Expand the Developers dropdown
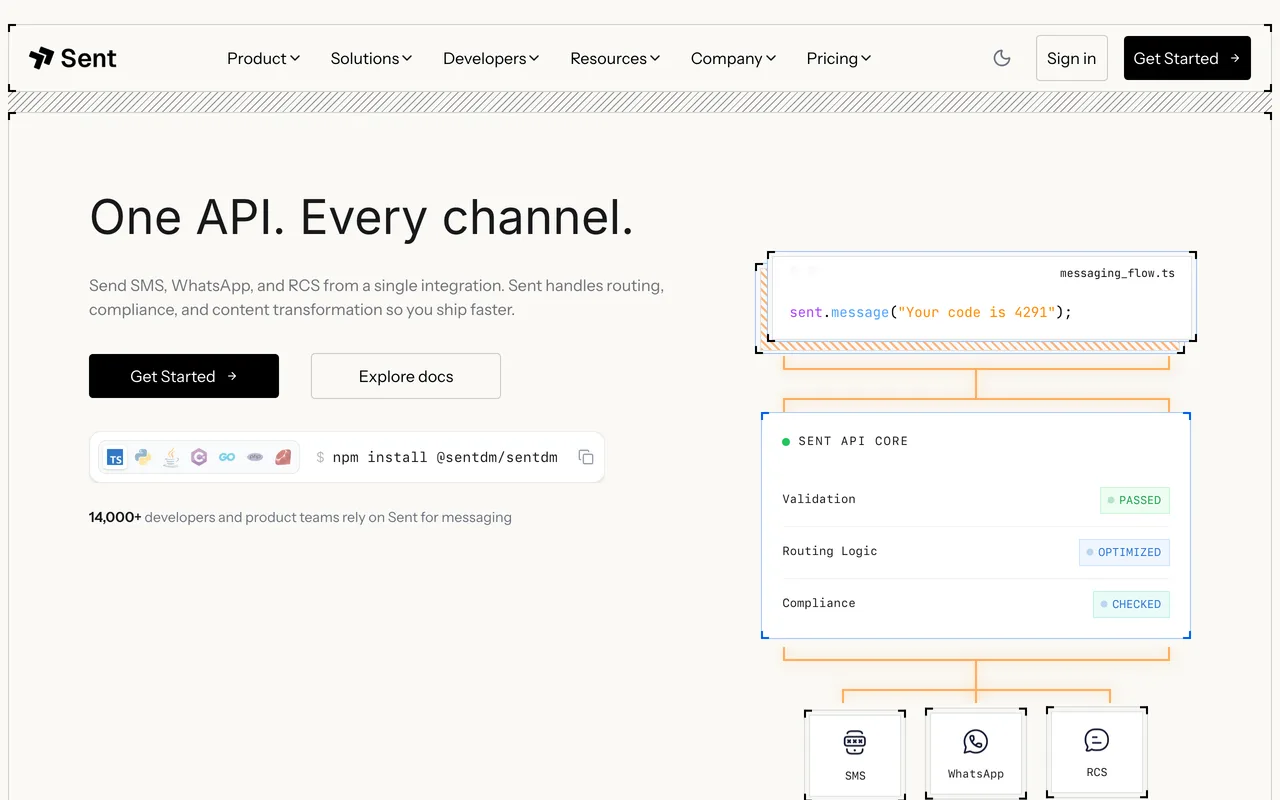The height and width of the screenshot is (800, 1280). point(491,58)
